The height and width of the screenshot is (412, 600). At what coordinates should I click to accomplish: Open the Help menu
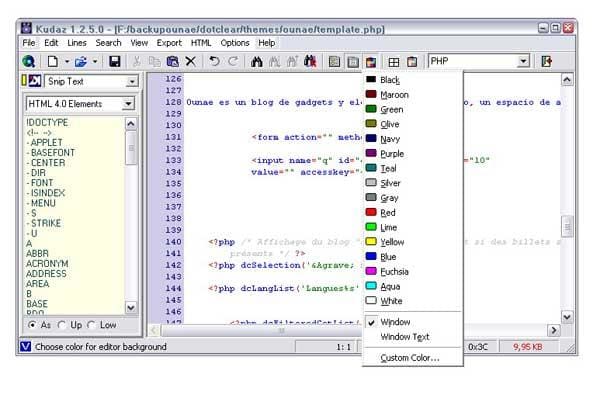pyautogui.click(x=266, y=43)
